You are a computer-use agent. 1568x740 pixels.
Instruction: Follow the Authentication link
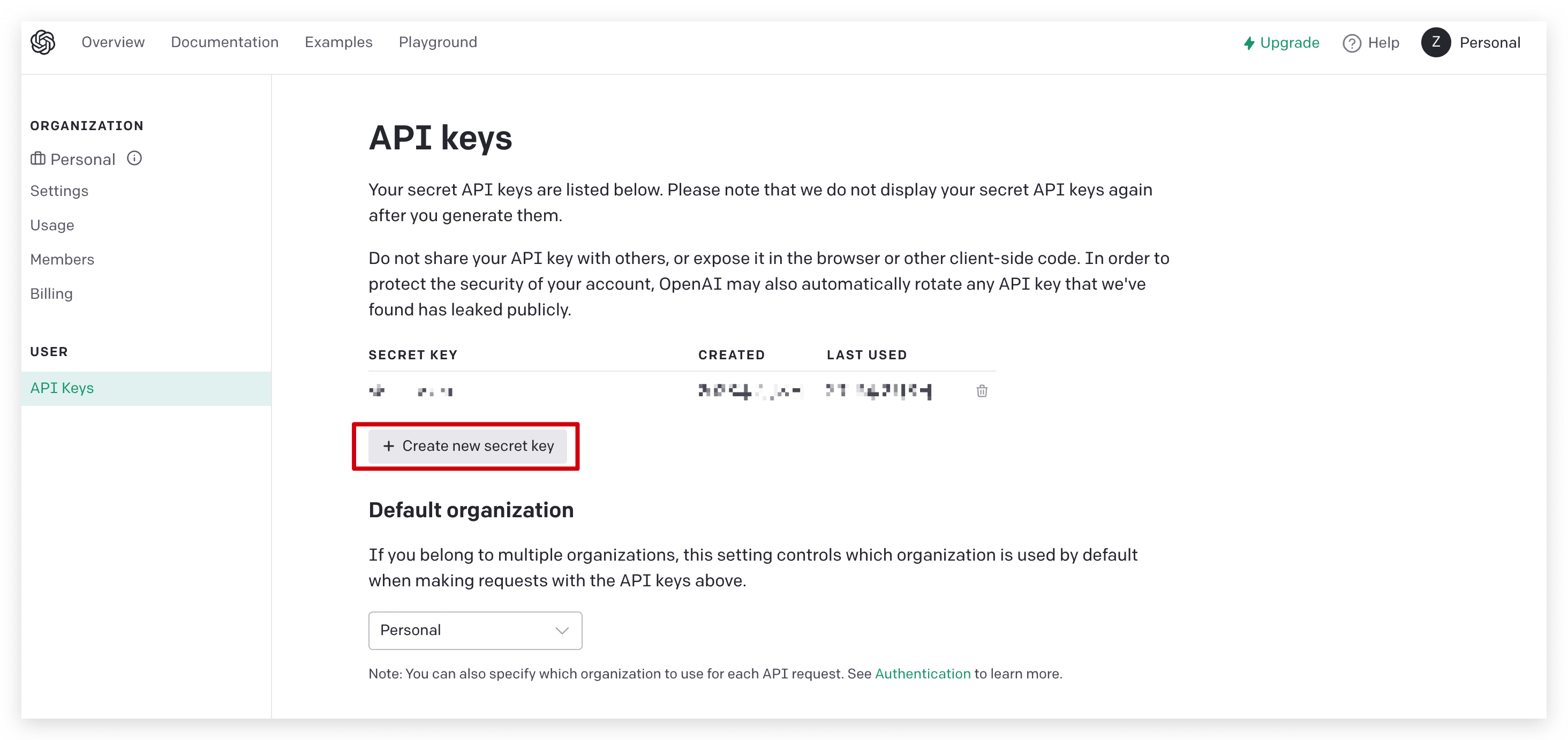[922, 674]
